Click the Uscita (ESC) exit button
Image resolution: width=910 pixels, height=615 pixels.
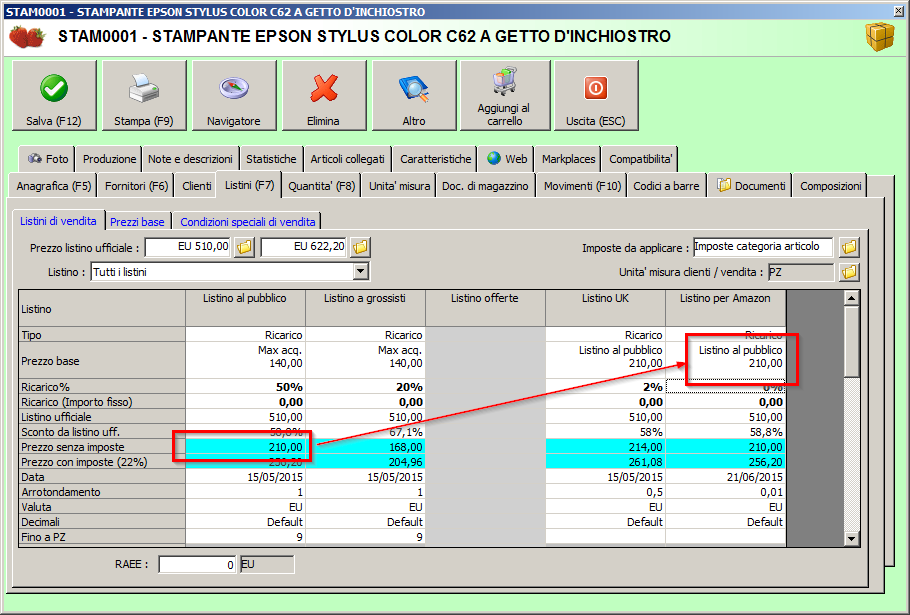(596, 96)
